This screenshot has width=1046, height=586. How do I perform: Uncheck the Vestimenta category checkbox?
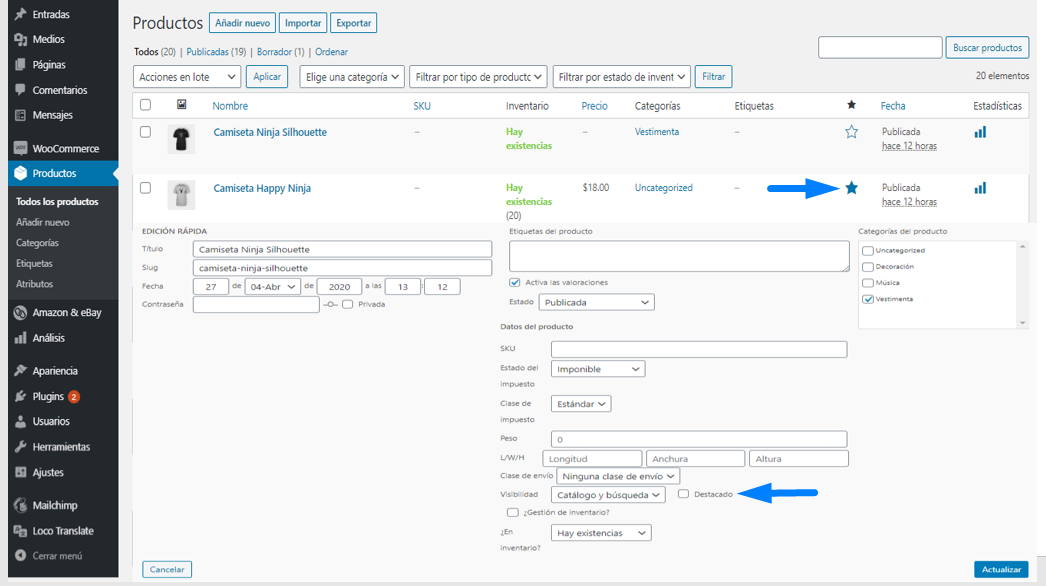click(868, 299)
